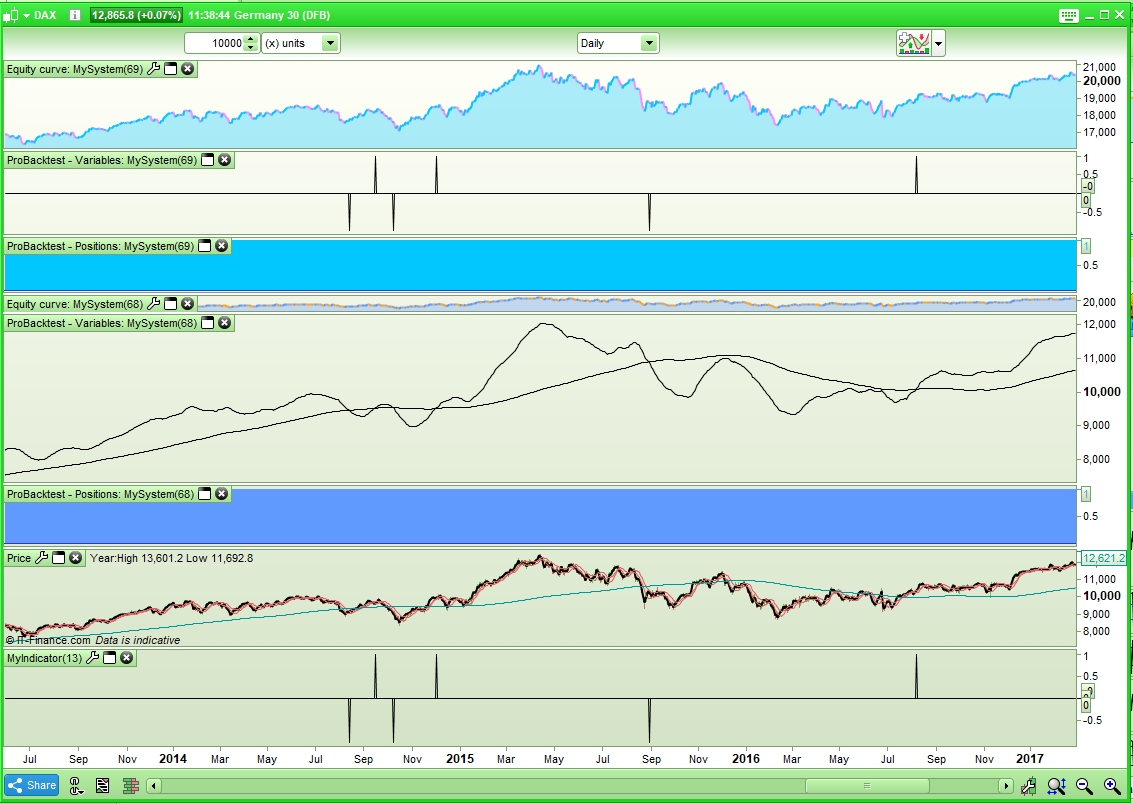Decrease quantity with the down stepper arrow
Screen dimensions: 1133x804
click(x=251, y=48)
